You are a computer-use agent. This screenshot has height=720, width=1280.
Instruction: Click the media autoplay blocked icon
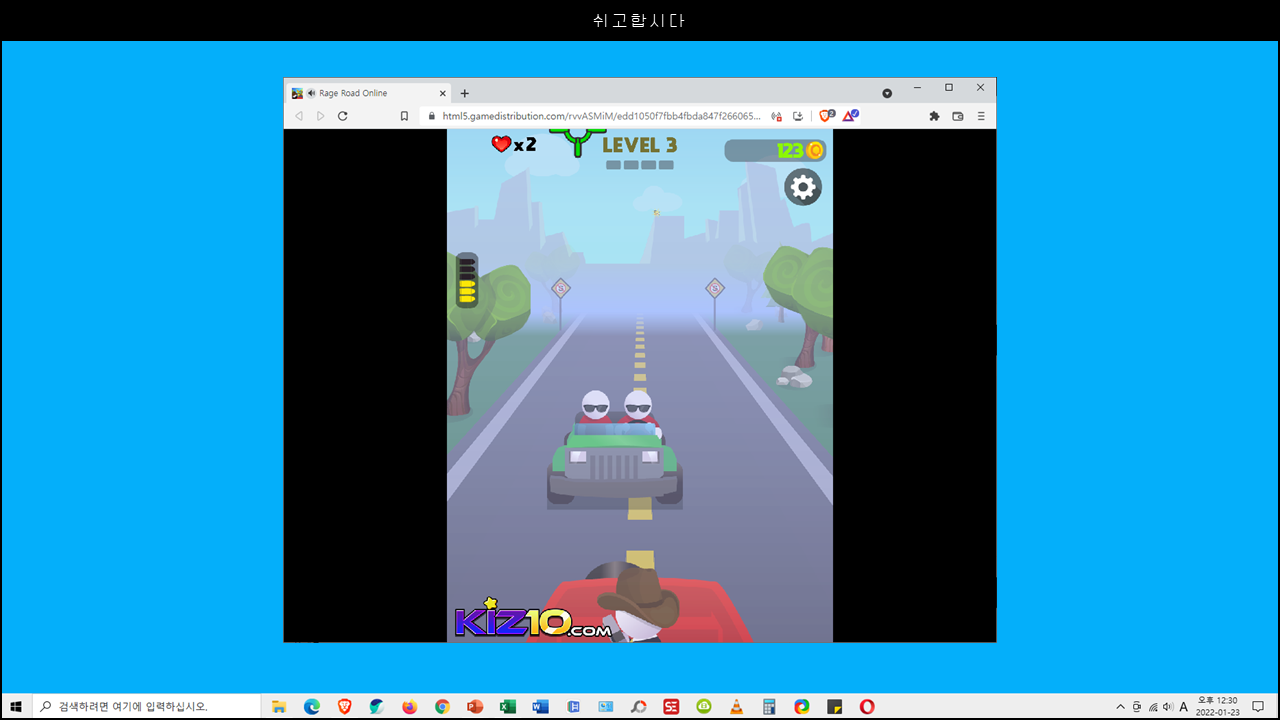point(777,116)
